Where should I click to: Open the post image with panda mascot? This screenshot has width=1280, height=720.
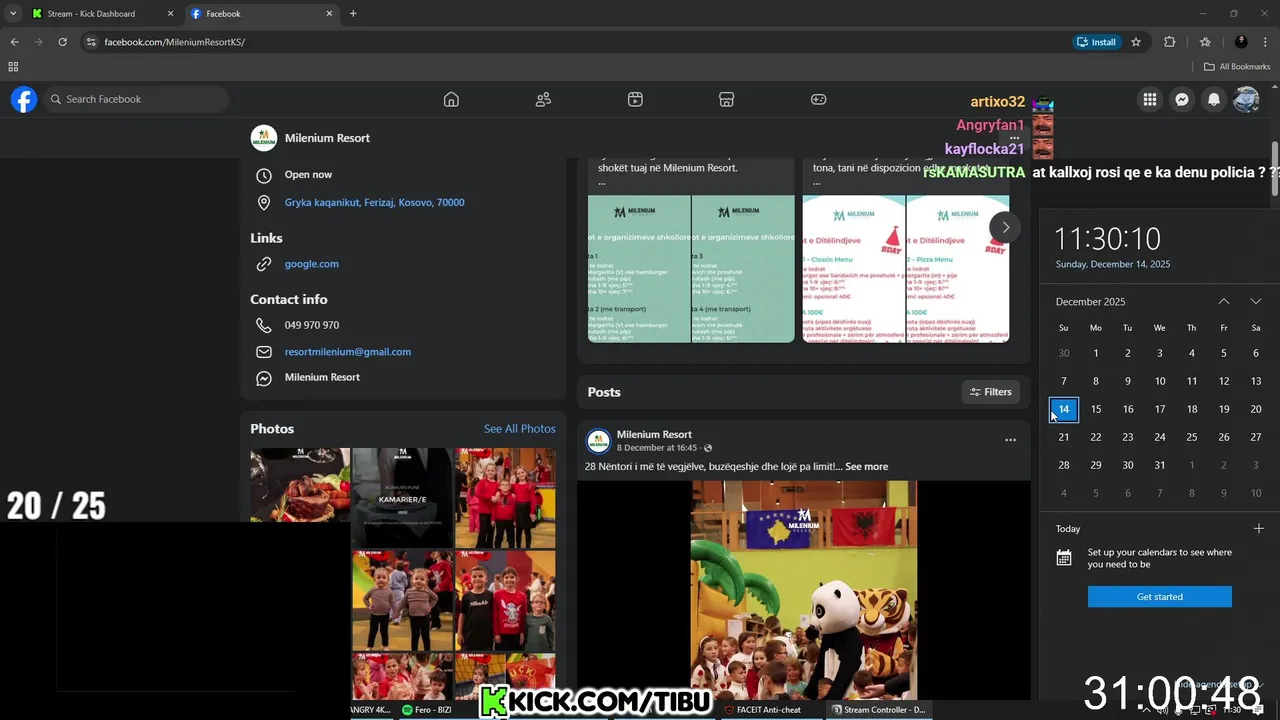pos(804,590)
